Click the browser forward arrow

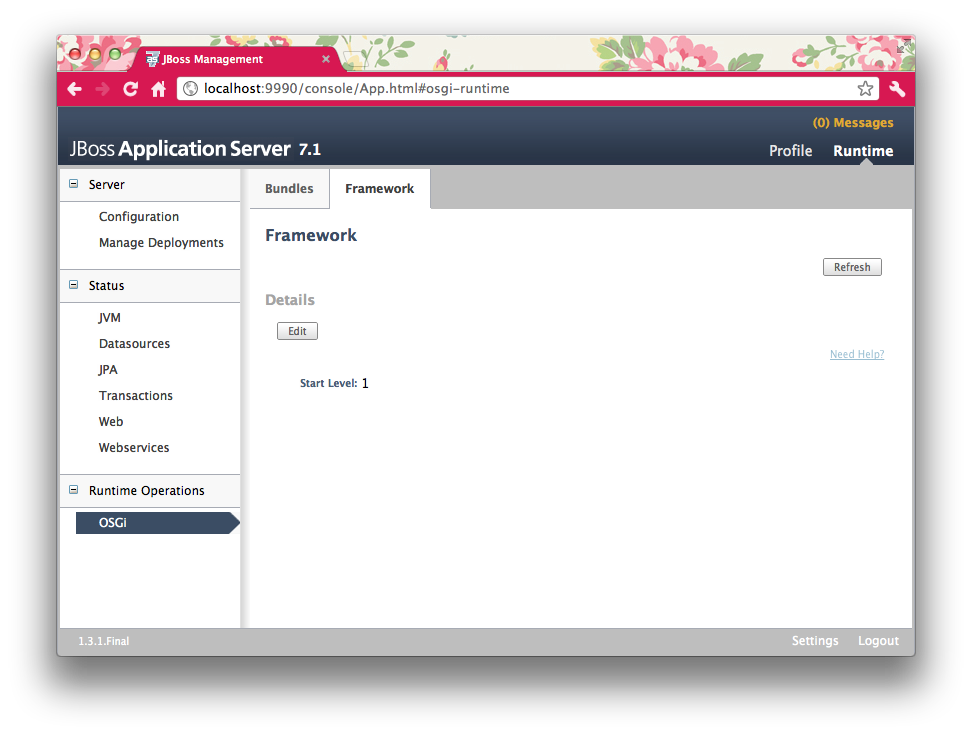coord(102,89)
